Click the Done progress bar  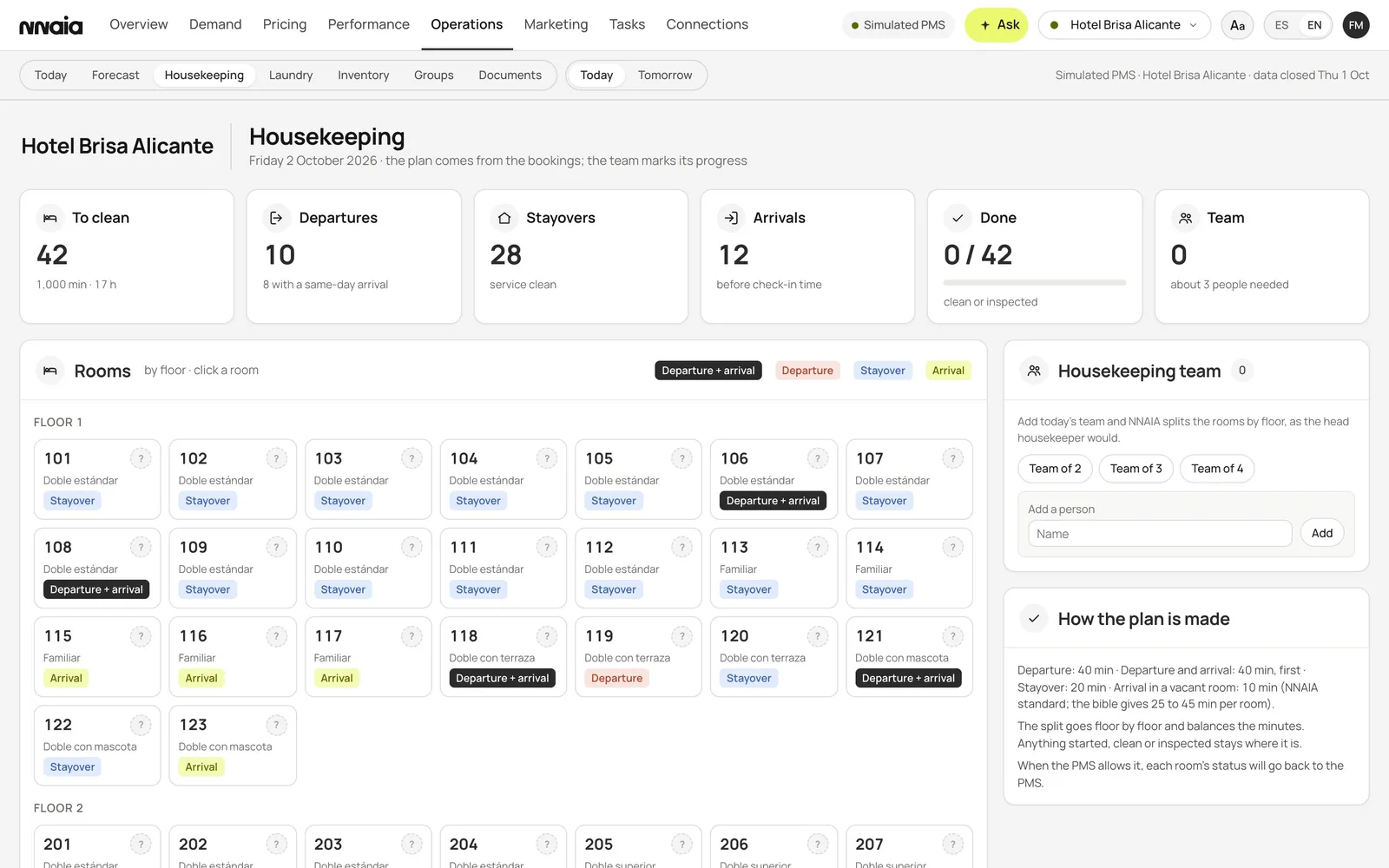point(1034,282)
